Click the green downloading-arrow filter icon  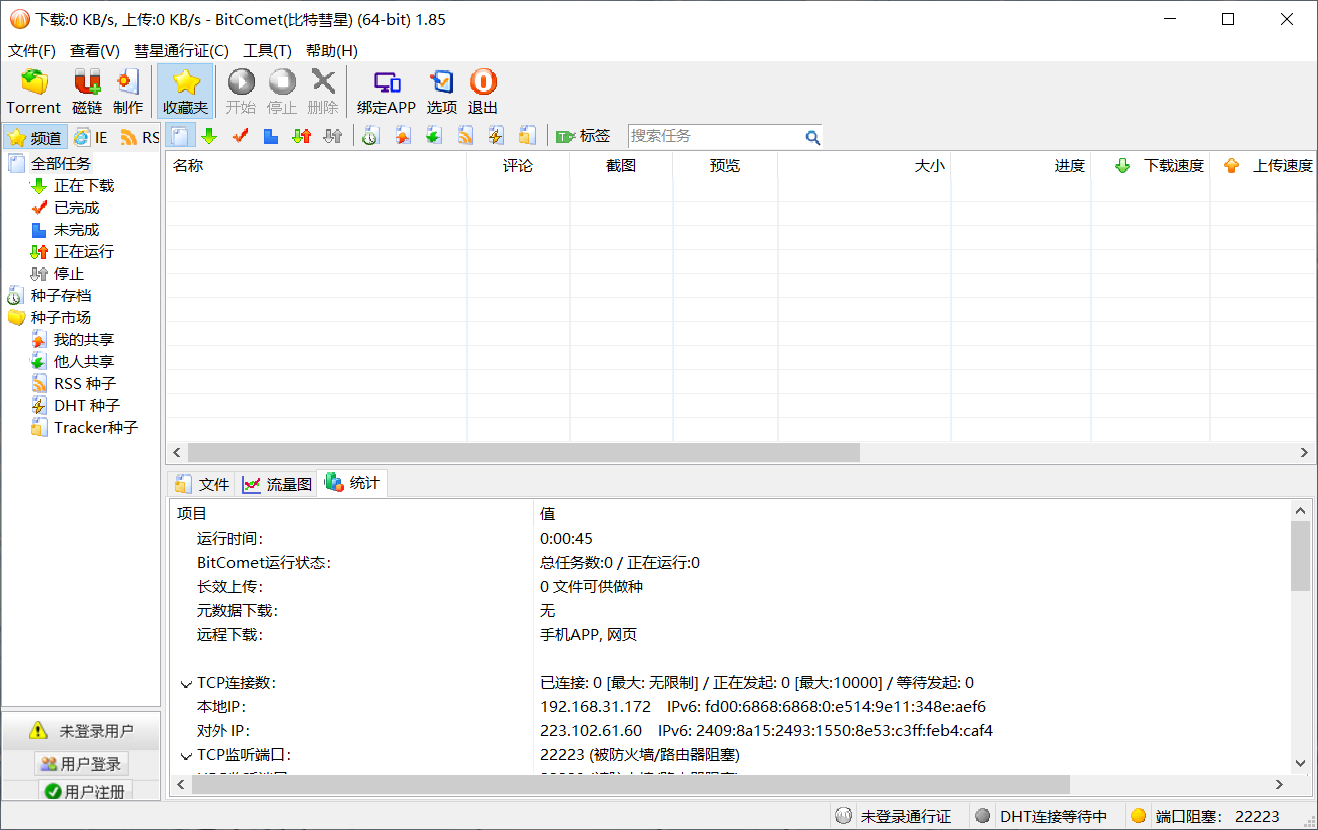(x=209, y=136)
